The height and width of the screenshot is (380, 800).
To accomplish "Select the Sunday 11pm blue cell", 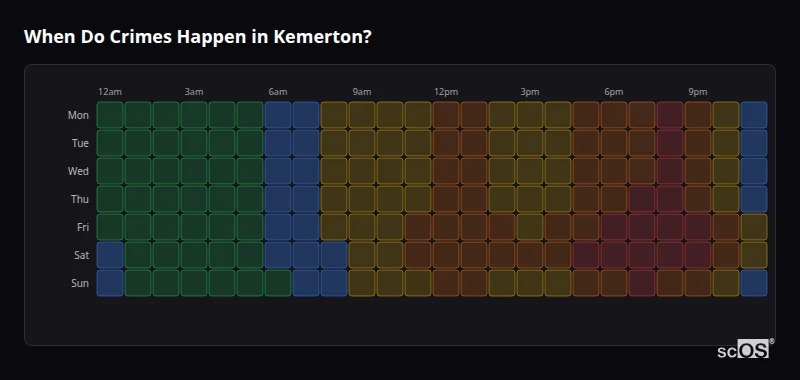I will [754, 283].
